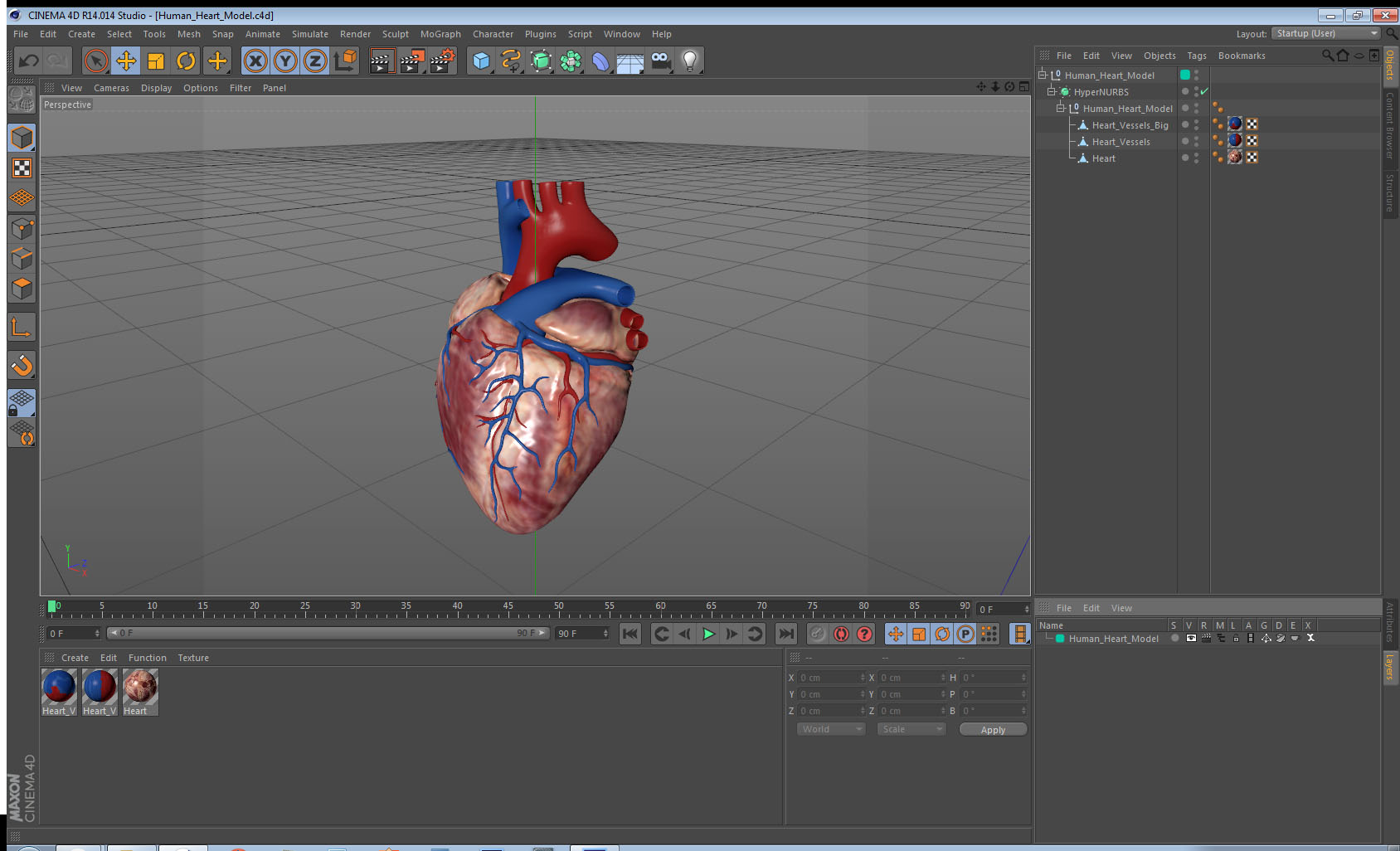
Task: Click the Heart texture tag thumbnail
Action: [x=1235, y=158]
